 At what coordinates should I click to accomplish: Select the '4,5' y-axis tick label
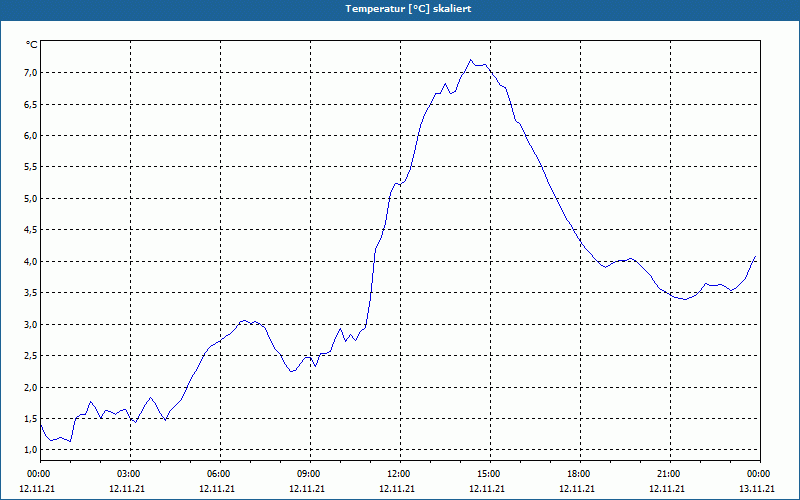point(31,230)
